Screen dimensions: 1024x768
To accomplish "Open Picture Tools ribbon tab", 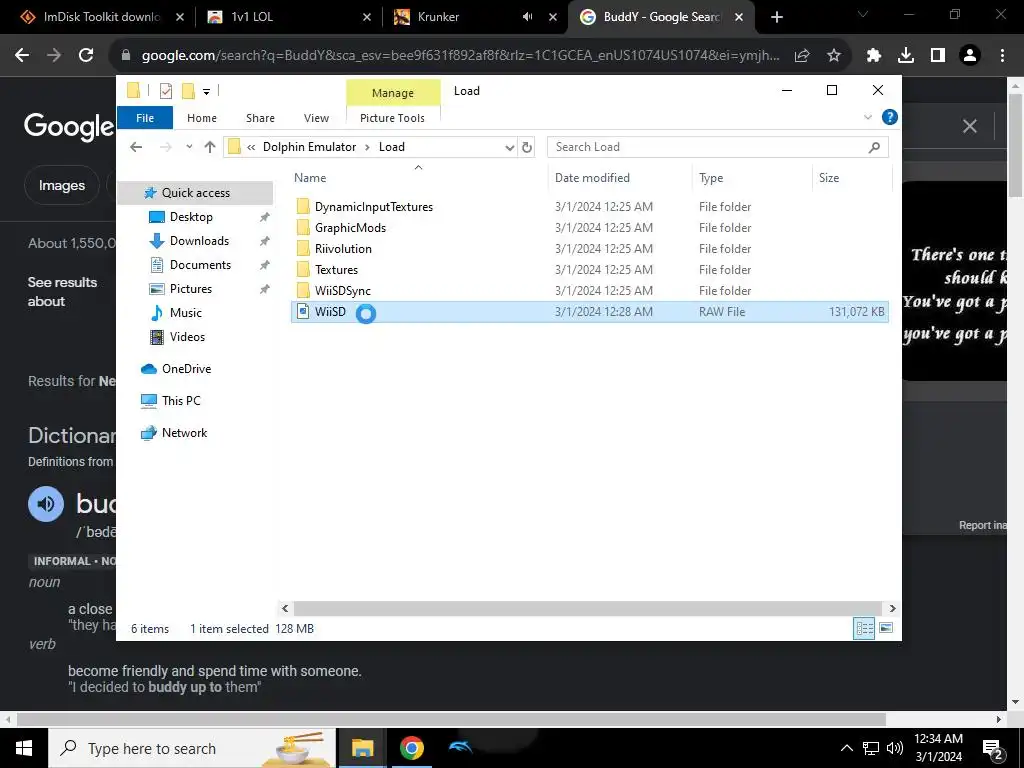I will pyautogui.click(x=392, y=118).
